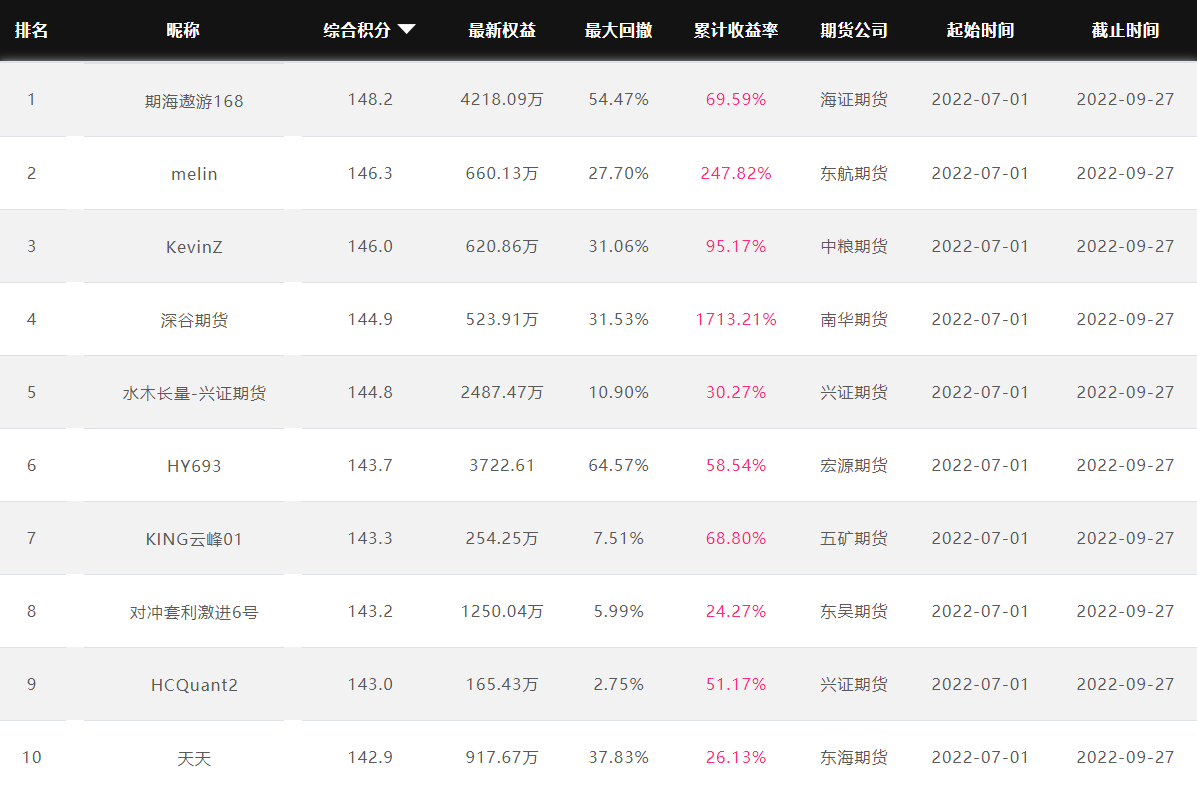Viewport: 1197px width, 791px height.
Task: Select futures company 宏源期货
Action: click(853, 465)
